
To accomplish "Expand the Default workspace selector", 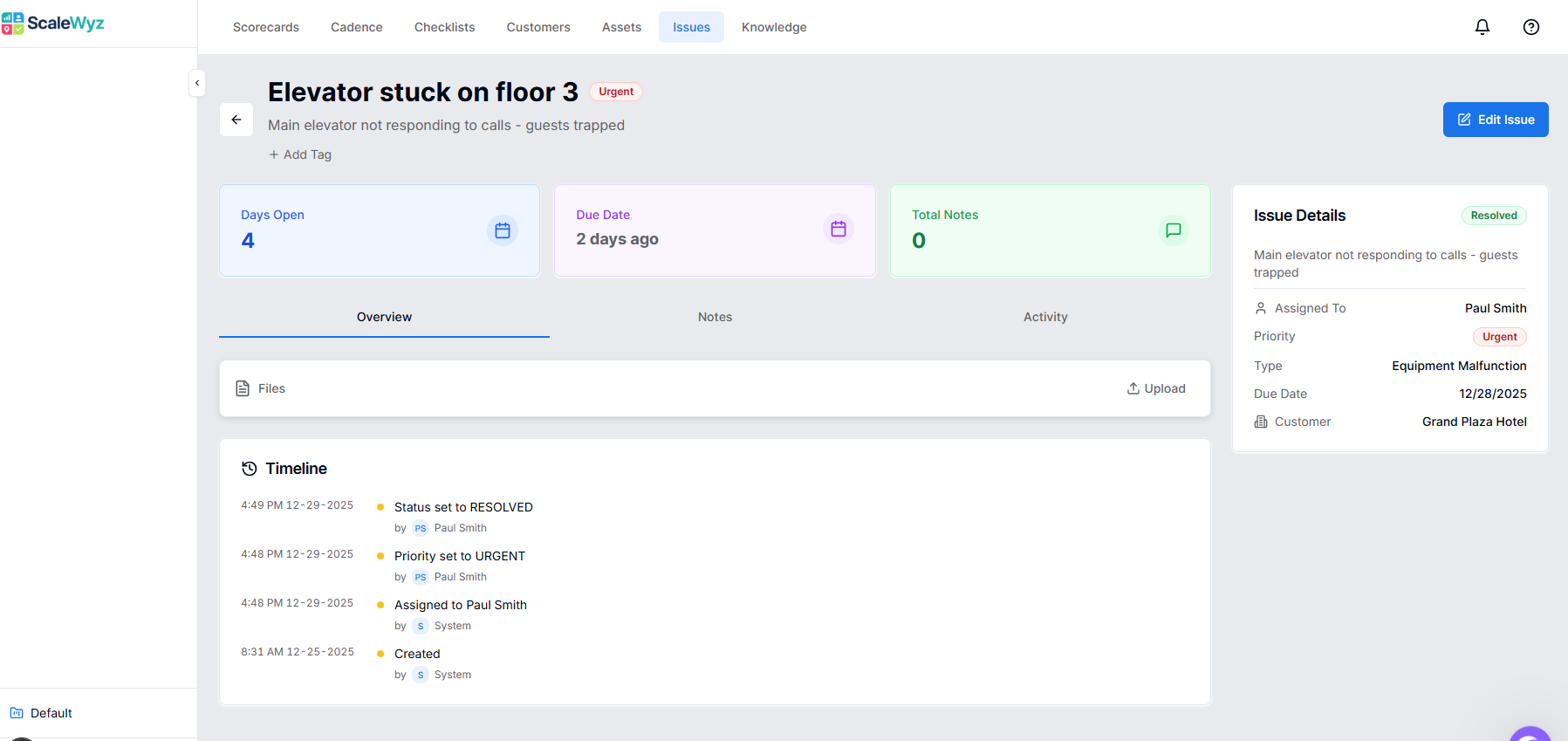I will 42,713.
